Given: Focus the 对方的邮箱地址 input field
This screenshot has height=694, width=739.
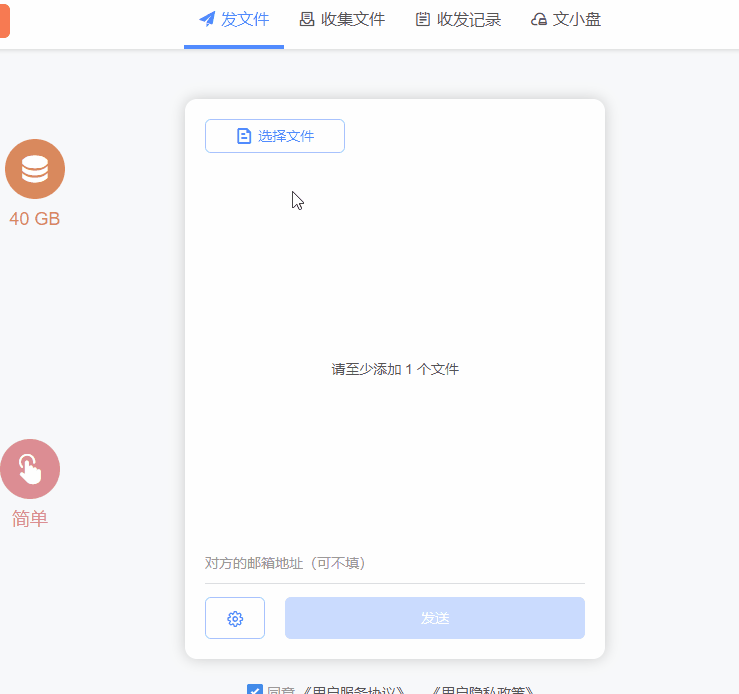Looking at the screenshot, I should coord(394,563).
